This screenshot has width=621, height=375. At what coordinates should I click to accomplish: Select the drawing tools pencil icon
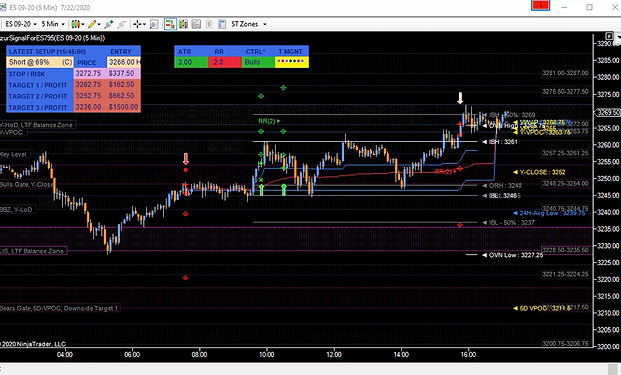tap(92, 24)
